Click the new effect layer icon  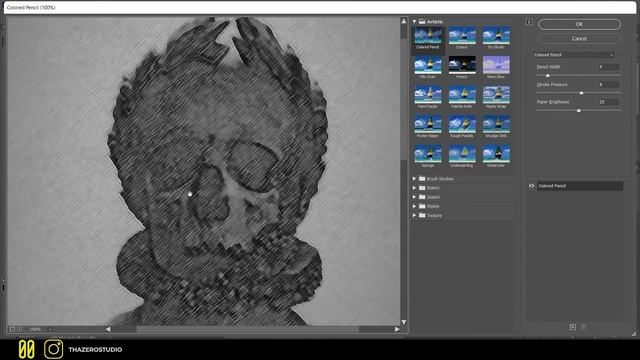click(x=573, y=327)
